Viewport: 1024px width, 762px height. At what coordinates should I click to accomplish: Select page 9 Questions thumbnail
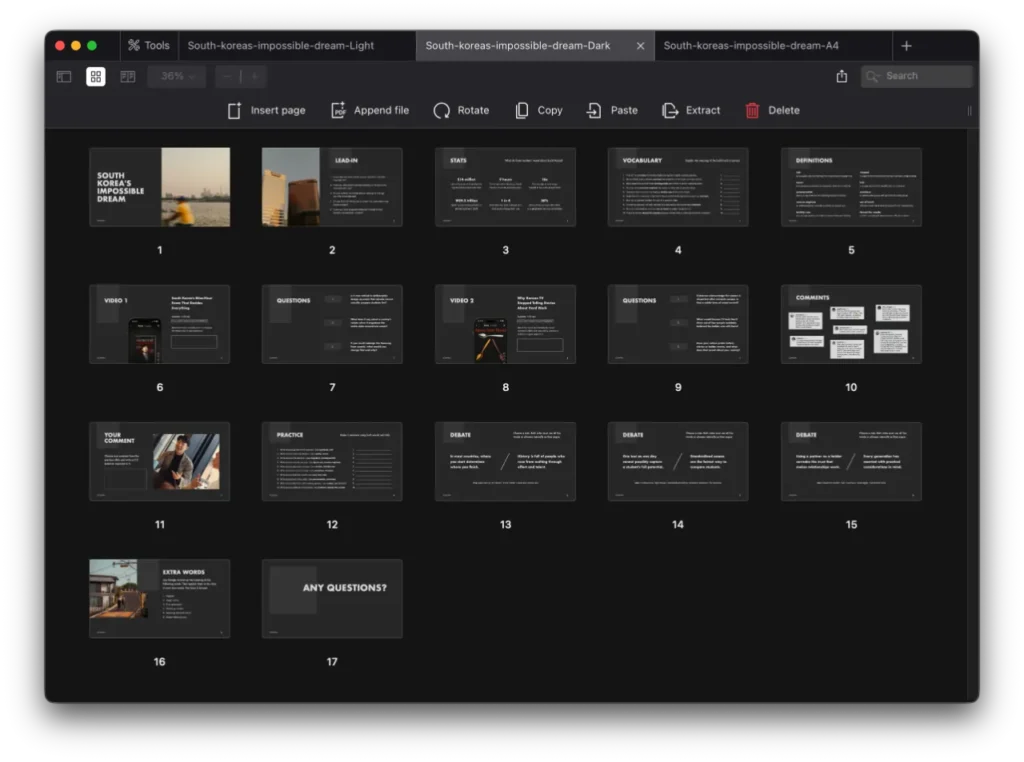pos(678,325)
